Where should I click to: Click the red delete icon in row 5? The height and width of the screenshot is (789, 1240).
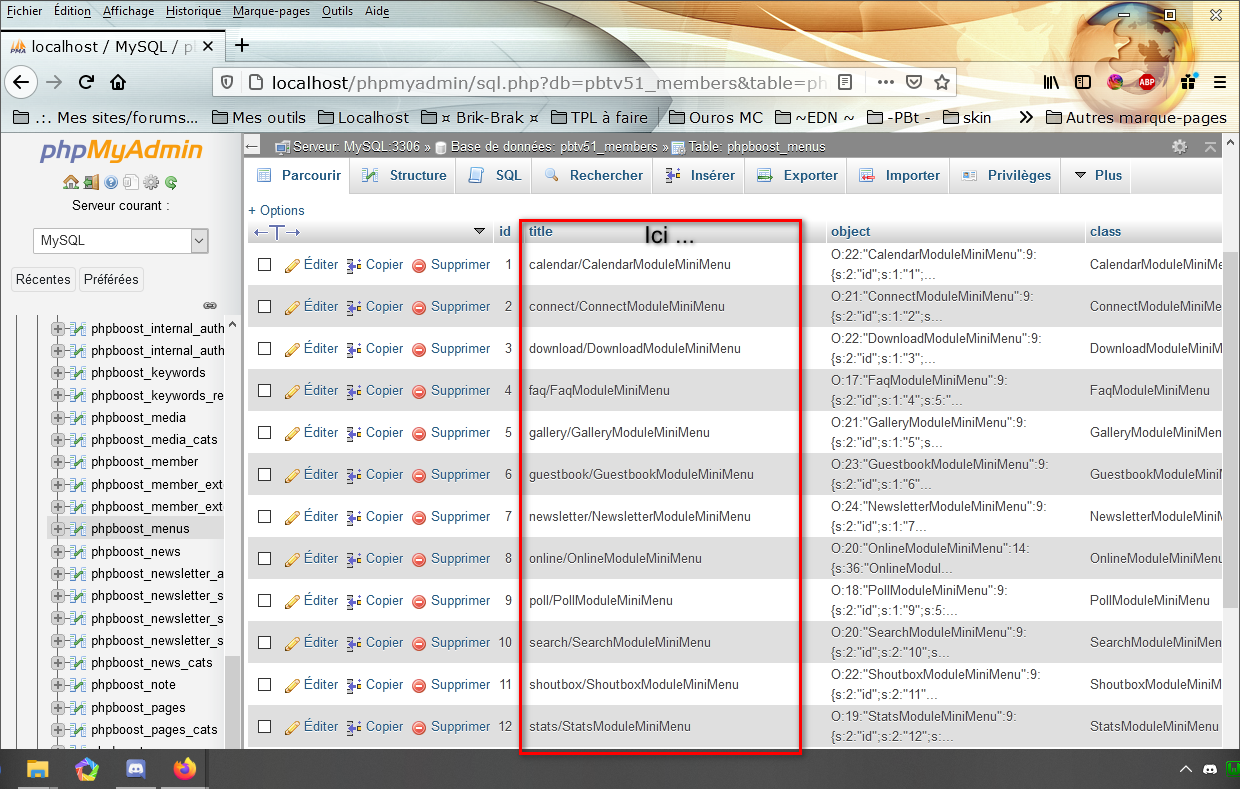tap(419, 433)
